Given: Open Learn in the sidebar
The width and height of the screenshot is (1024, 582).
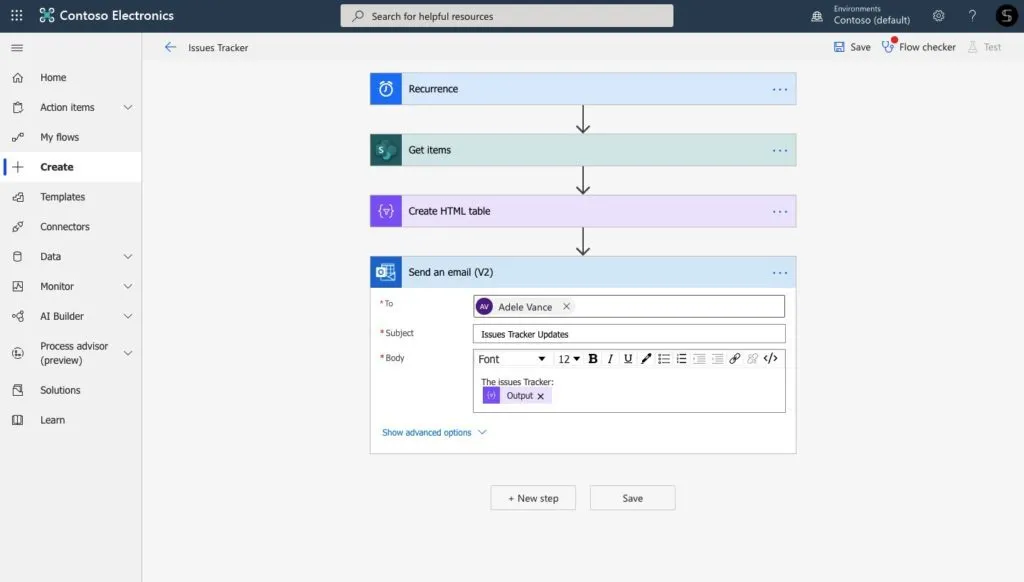Looking at the screenshot, I should [71, 420].
